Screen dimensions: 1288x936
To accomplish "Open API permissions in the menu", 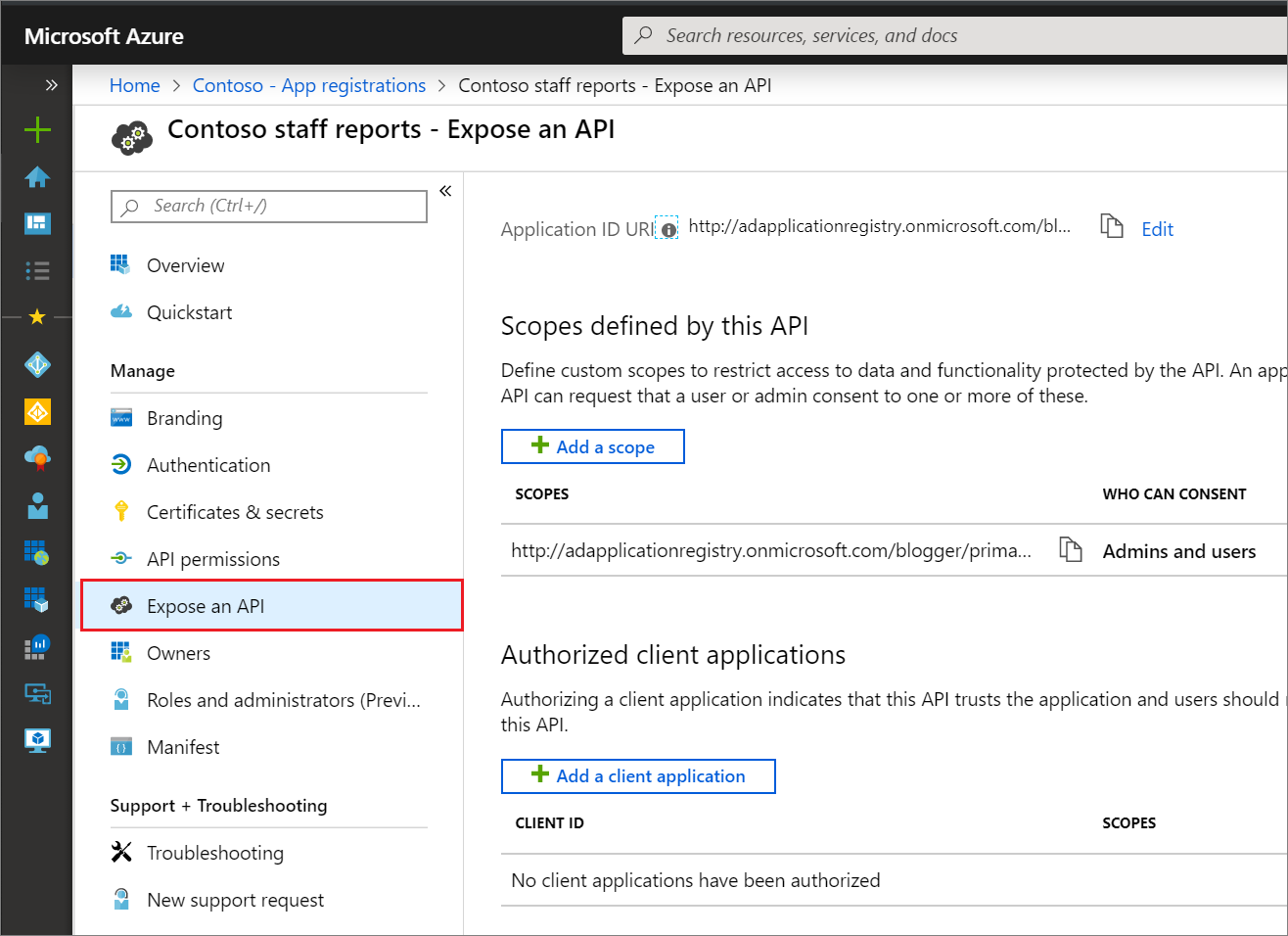I will point(213,559).
